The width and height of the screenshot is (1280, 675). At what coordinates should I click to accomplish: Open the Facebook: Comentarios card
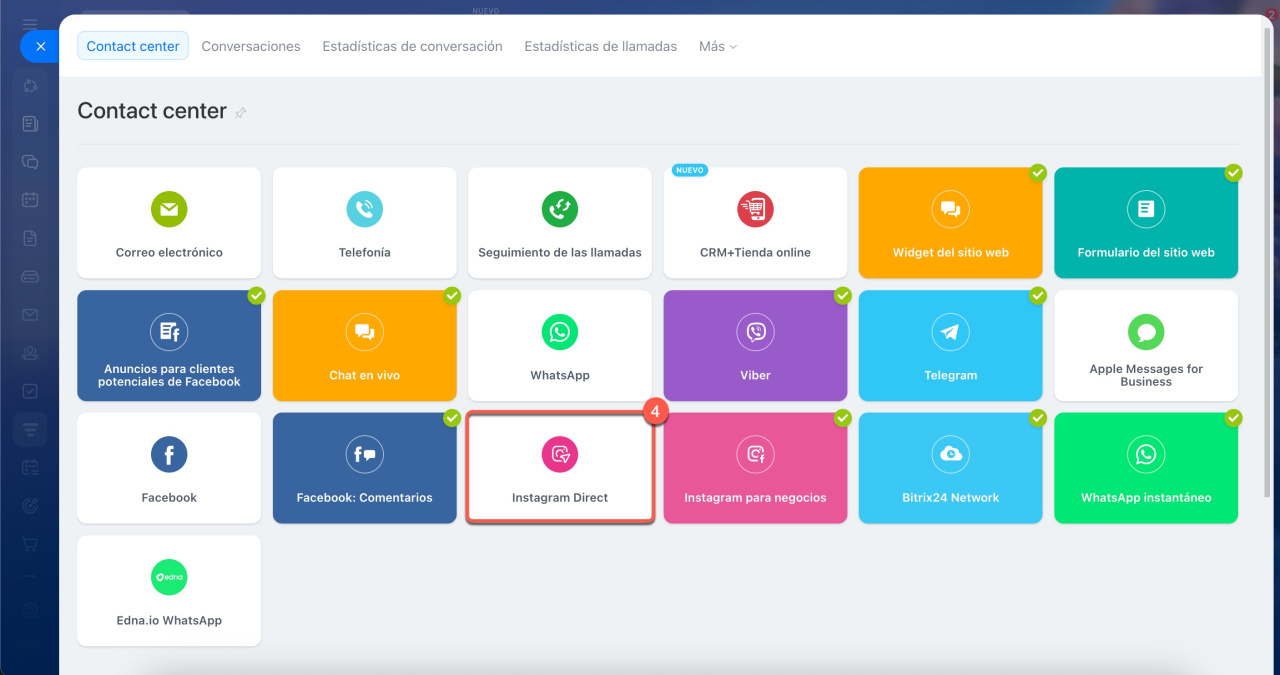coord(364,468)
